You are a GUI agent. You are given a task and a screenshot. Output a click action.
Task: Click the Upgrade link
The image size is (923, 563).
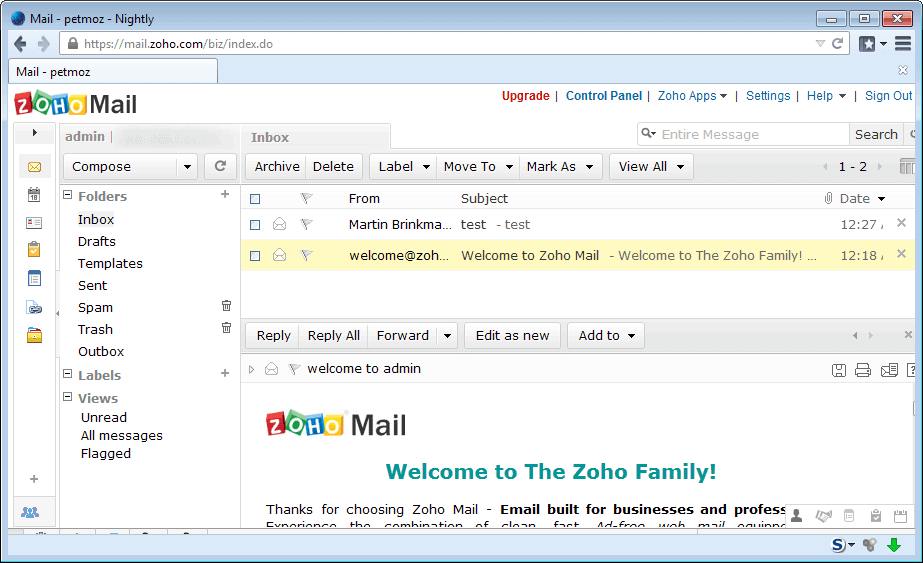(x=525, y=96)
